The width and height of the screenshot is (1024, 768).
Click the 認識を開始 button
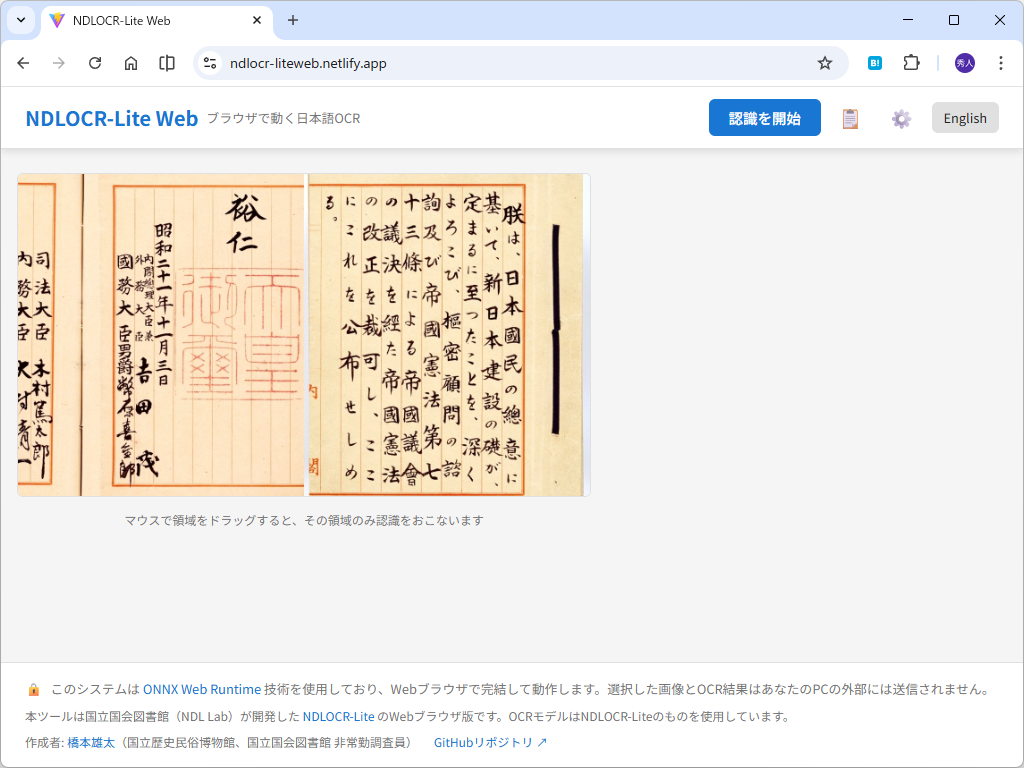click(764, 117)
